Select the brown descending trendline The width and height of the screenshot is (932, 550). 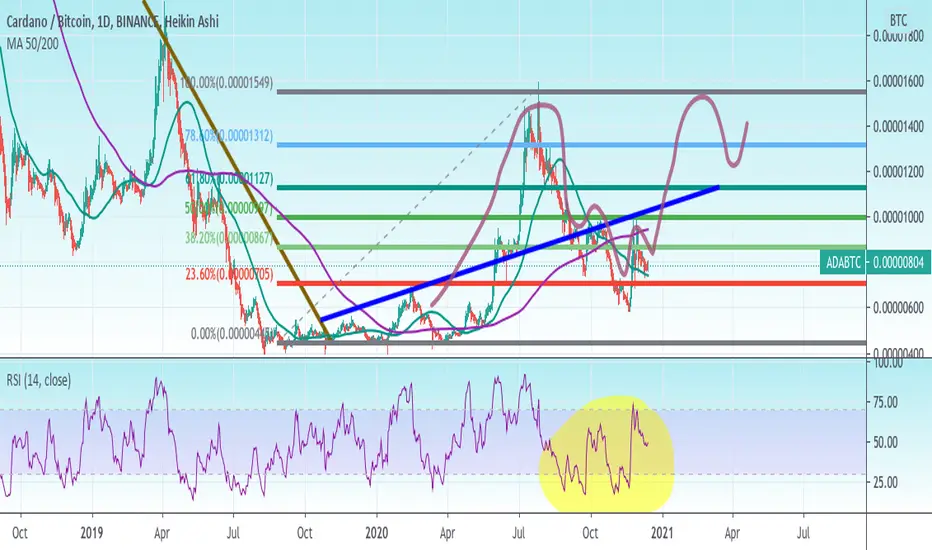(235, 169)
